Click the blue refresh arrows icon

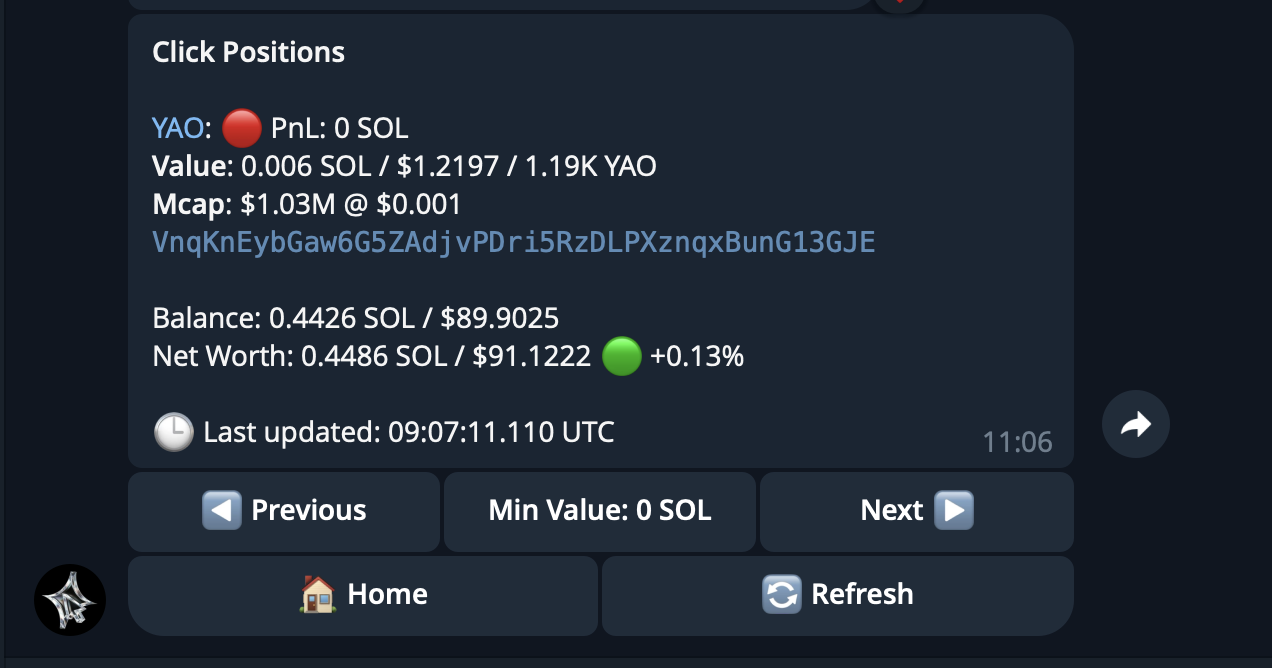tap(781, 594)
